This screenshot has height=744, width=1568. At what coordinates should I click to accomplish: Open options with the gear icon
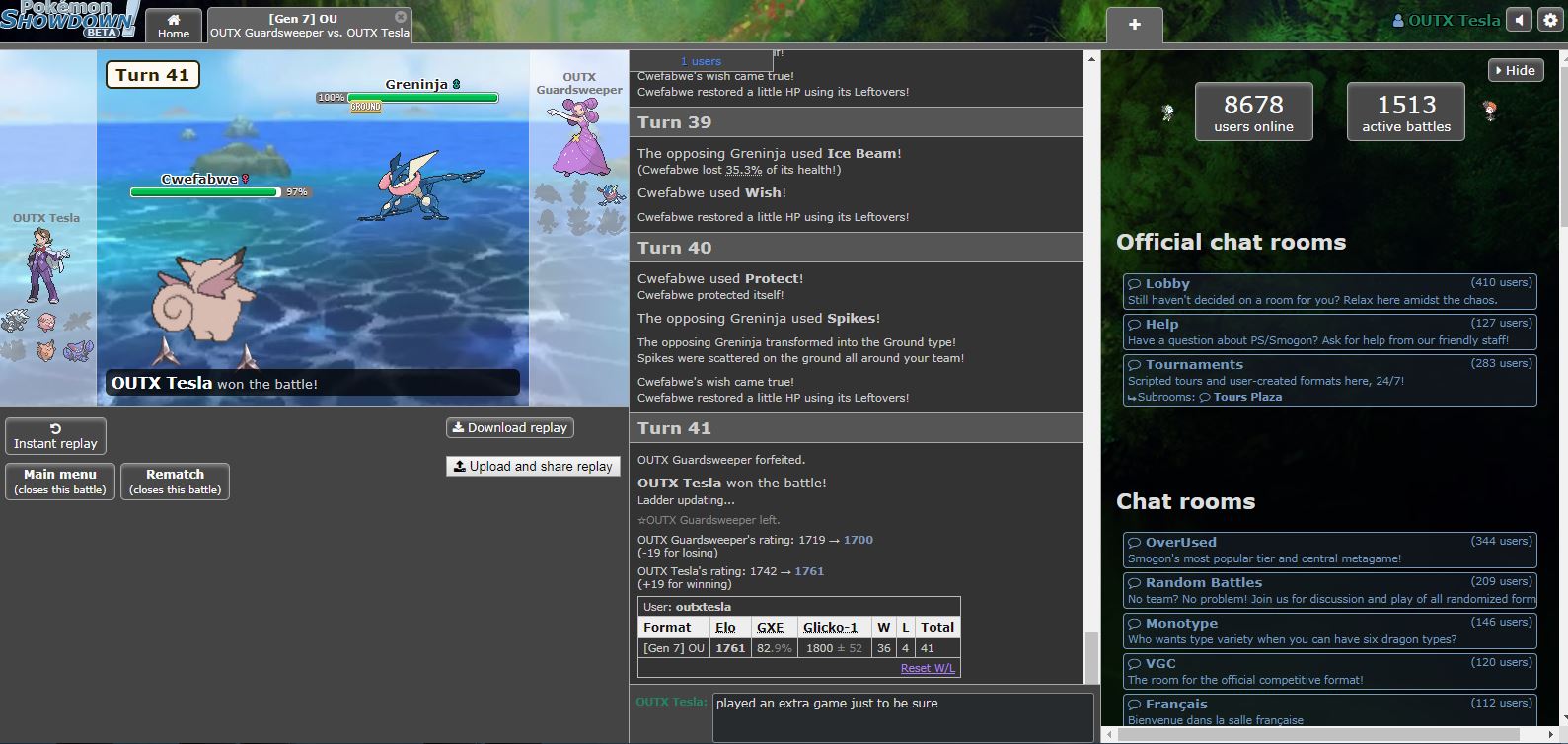(x=1548, y=20)
